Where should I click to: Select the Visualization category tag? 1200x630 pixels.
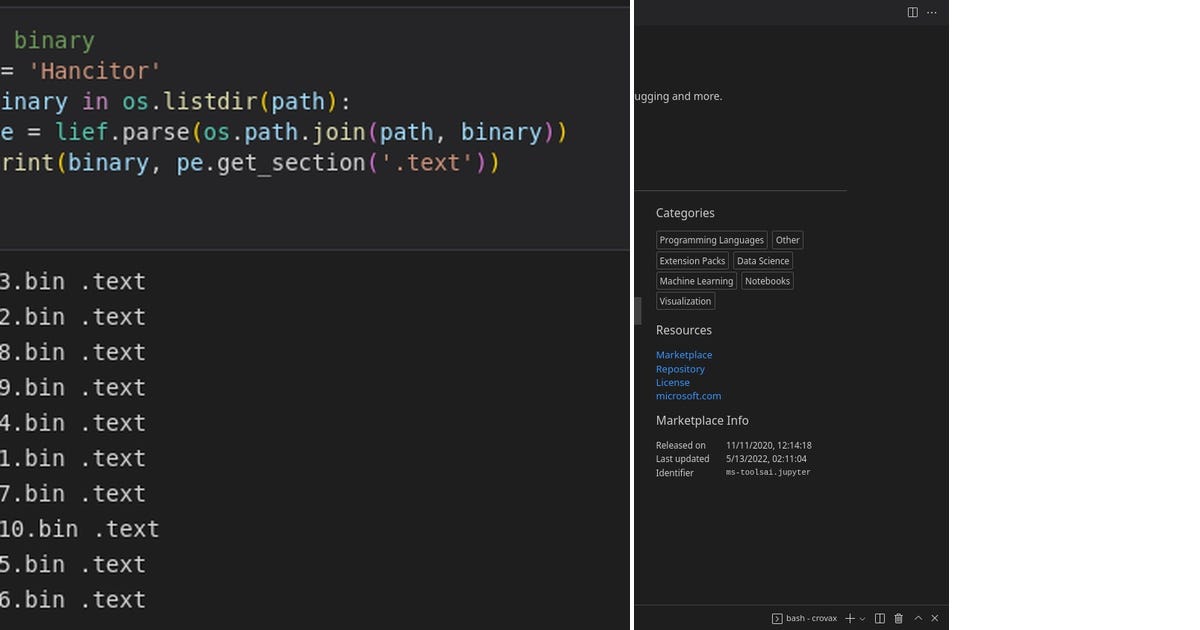click(x=685, y=301)
